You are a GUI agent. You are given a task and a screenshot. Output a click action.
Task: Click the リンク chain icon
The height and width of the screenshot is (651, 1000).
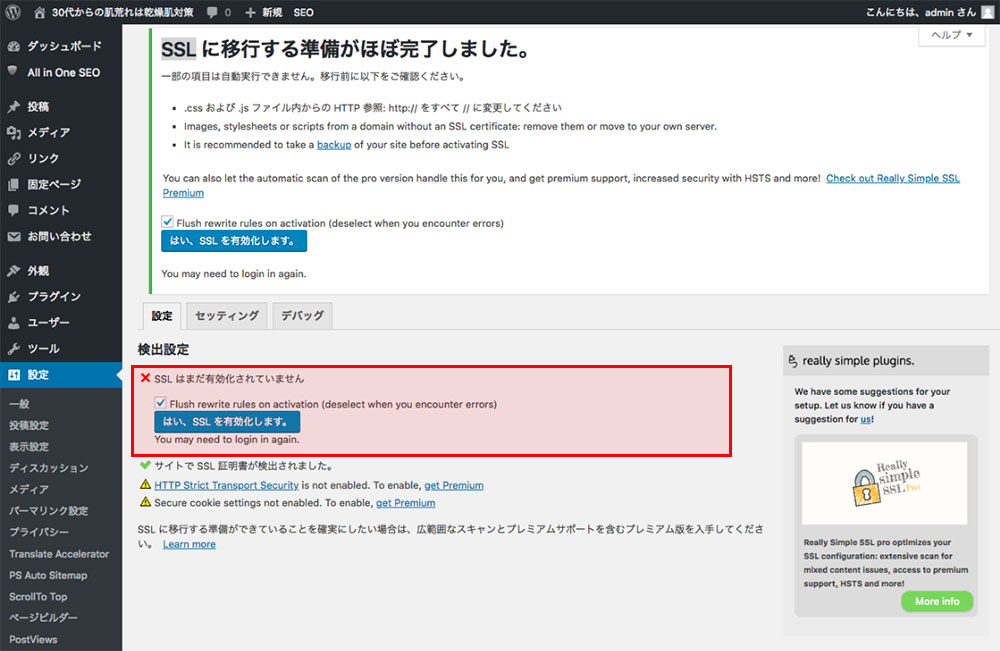pos(13,159)
